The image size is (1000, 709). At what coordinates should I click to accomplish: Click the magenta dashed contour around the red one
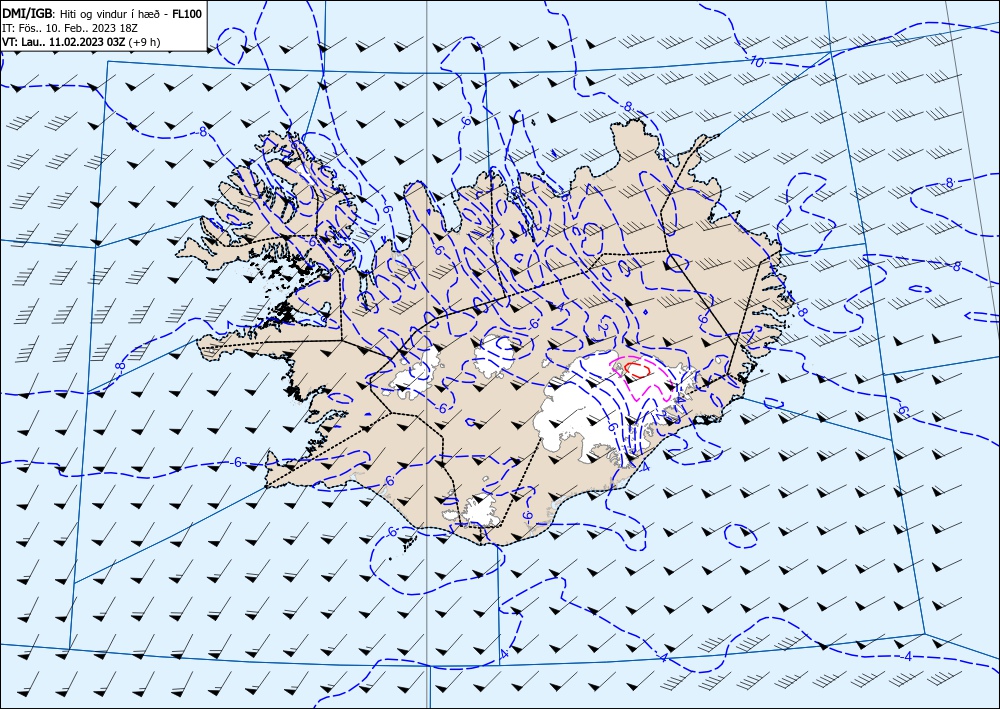pyautogui.click(x=641, y=379)
